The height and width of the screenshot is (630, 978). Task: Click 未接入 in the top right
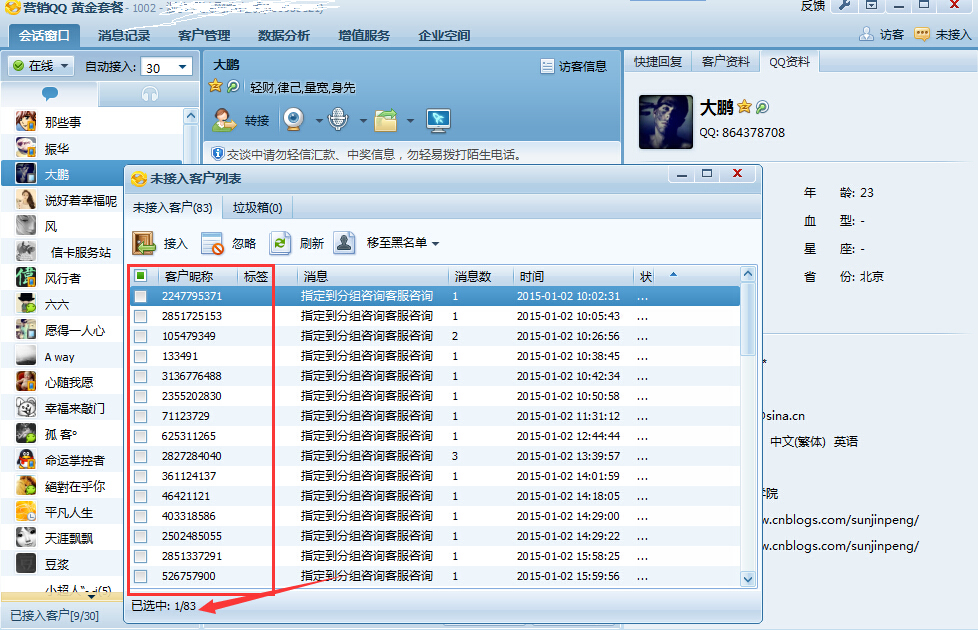(943, 35)
